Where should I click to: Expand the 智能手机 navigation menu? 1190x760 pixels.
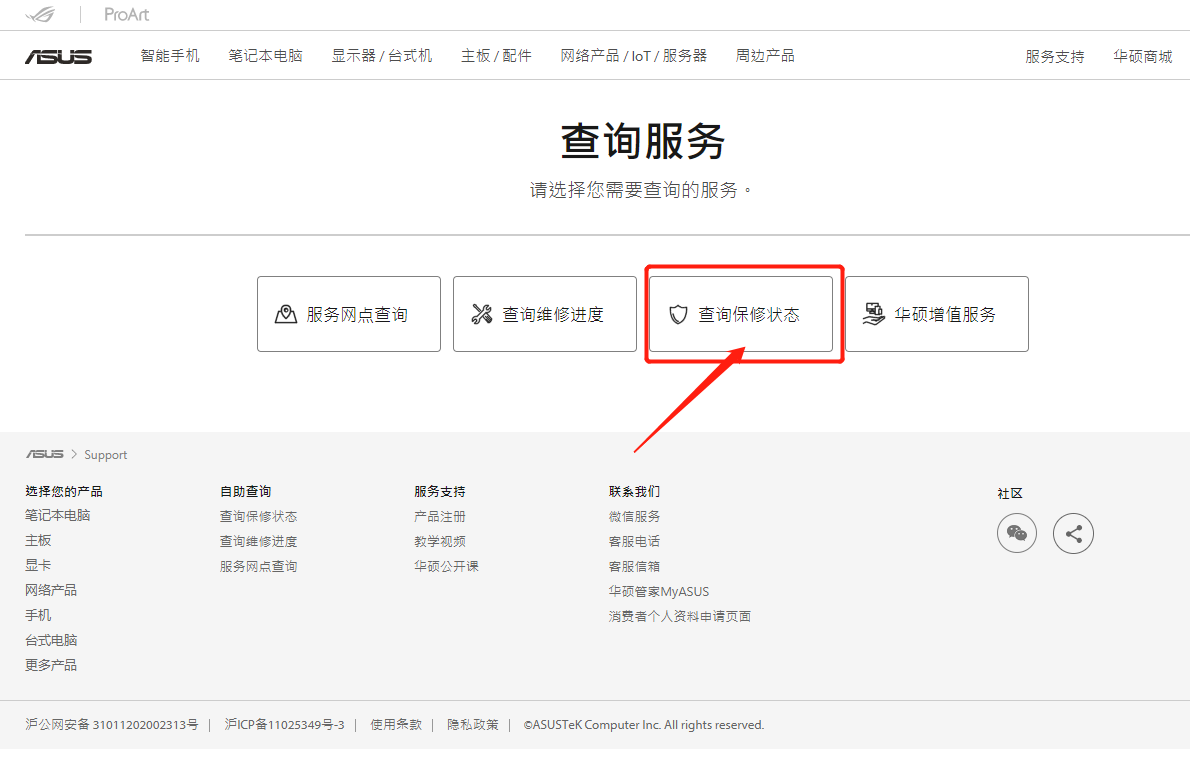170,56
